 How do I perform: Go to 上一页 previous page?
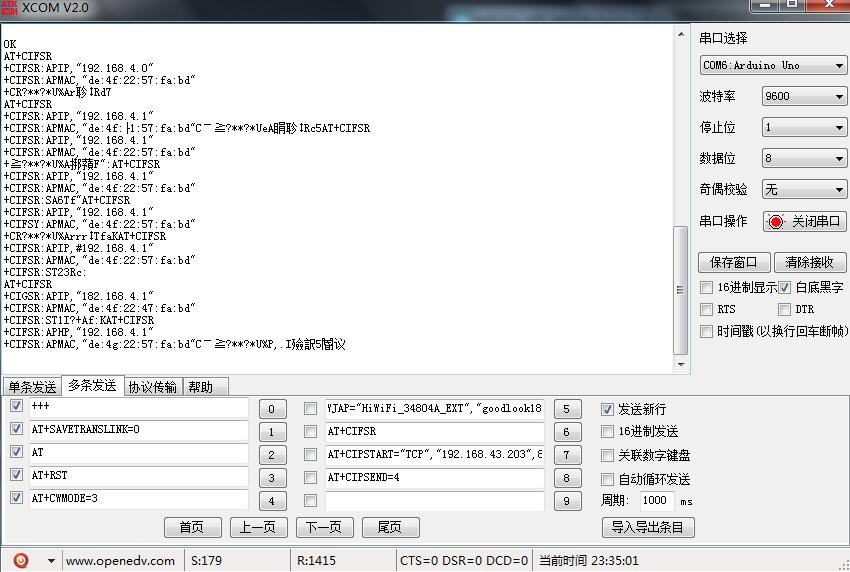(x=259, y=527)
